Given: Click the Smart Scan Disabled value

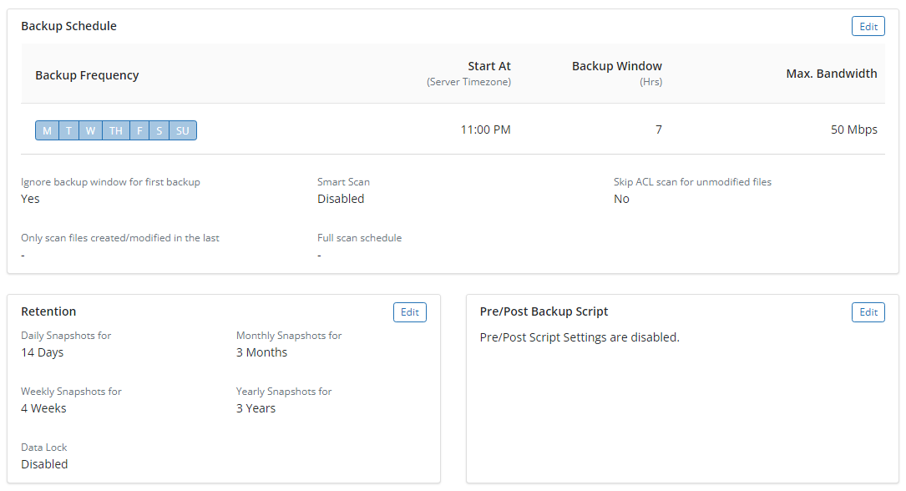Looking at the screenshot, I should click(340, 199).
